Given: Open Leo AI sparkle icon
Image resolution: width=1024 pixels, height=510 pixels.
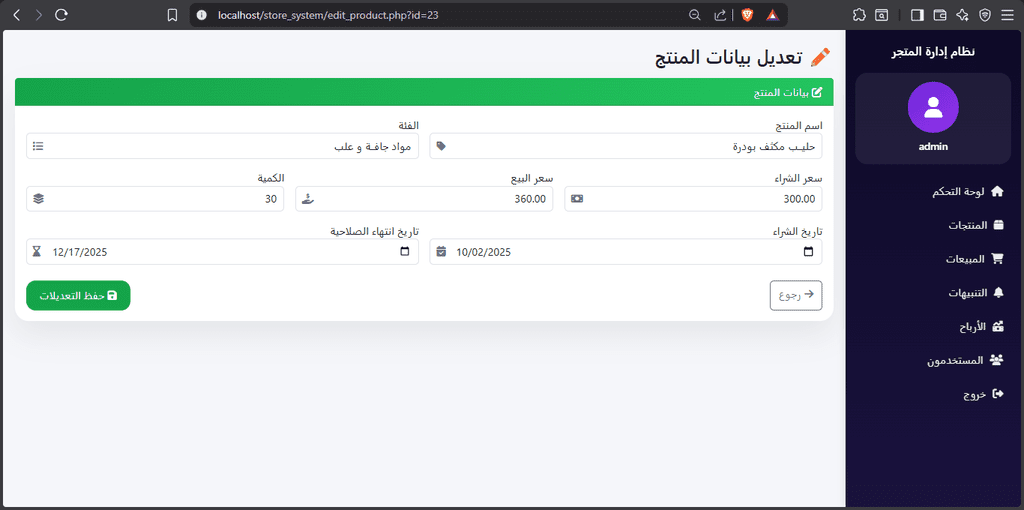Looking at the screenshot, I should pyautogui.click(x=962, y=15).
